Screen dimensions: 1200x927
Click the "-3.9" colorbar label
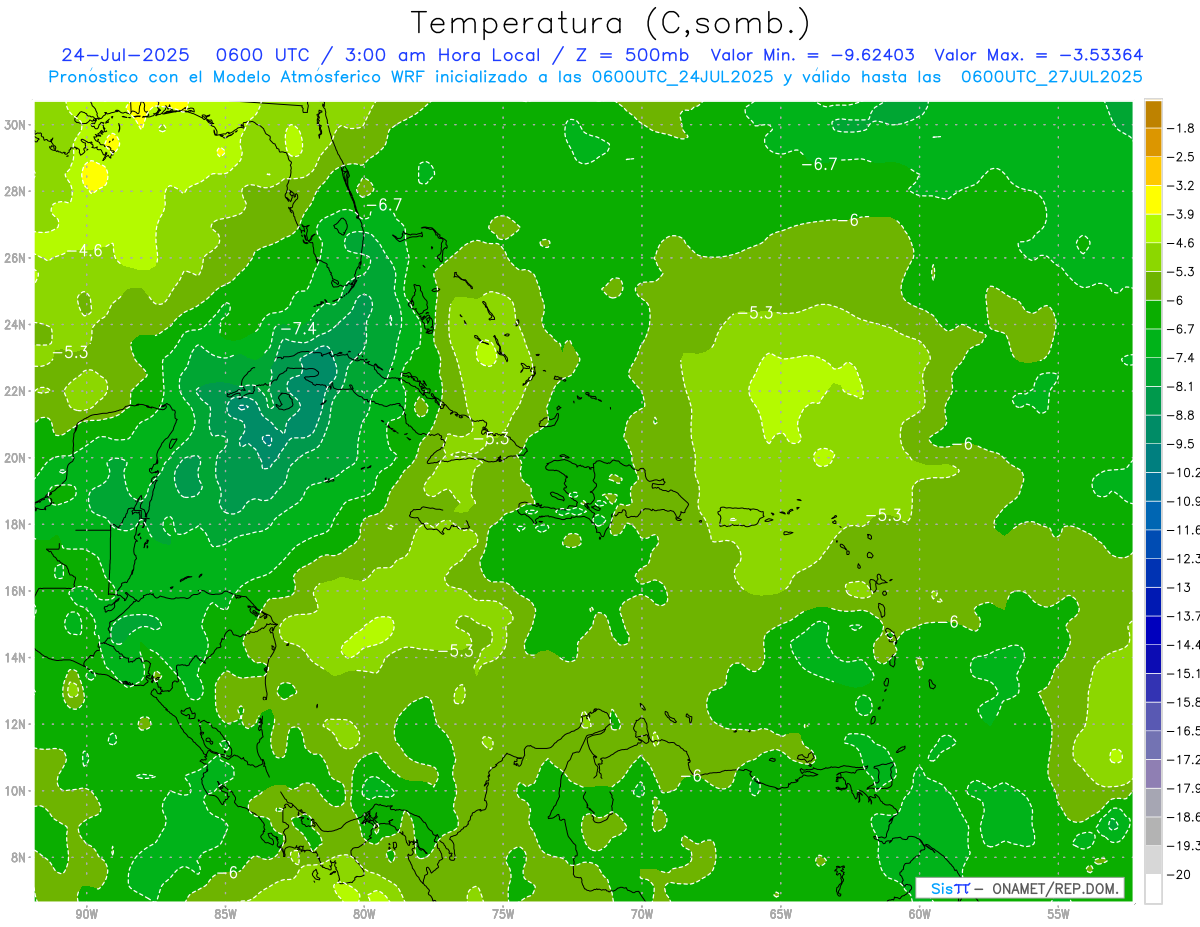pos(1182,214)
